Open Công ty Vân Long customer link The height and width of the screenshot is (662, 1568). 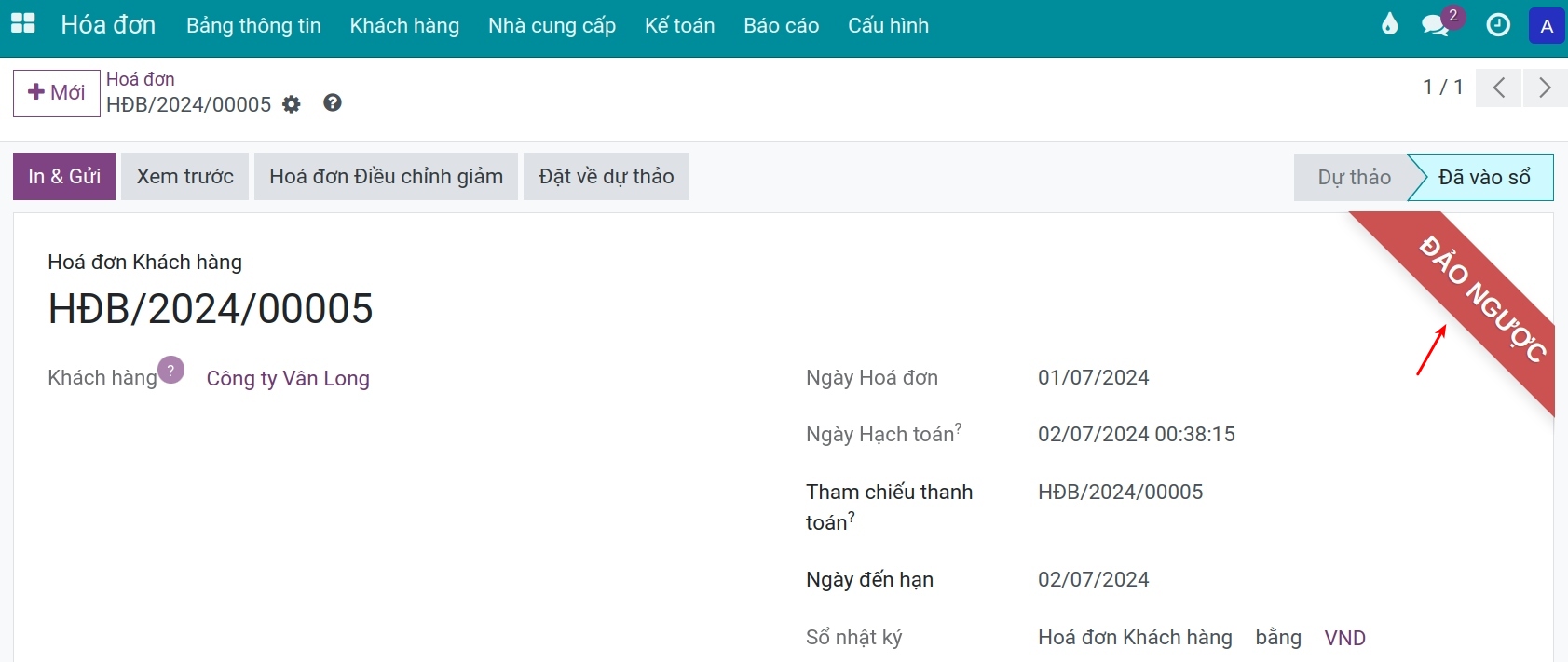(x=288, y=378)
